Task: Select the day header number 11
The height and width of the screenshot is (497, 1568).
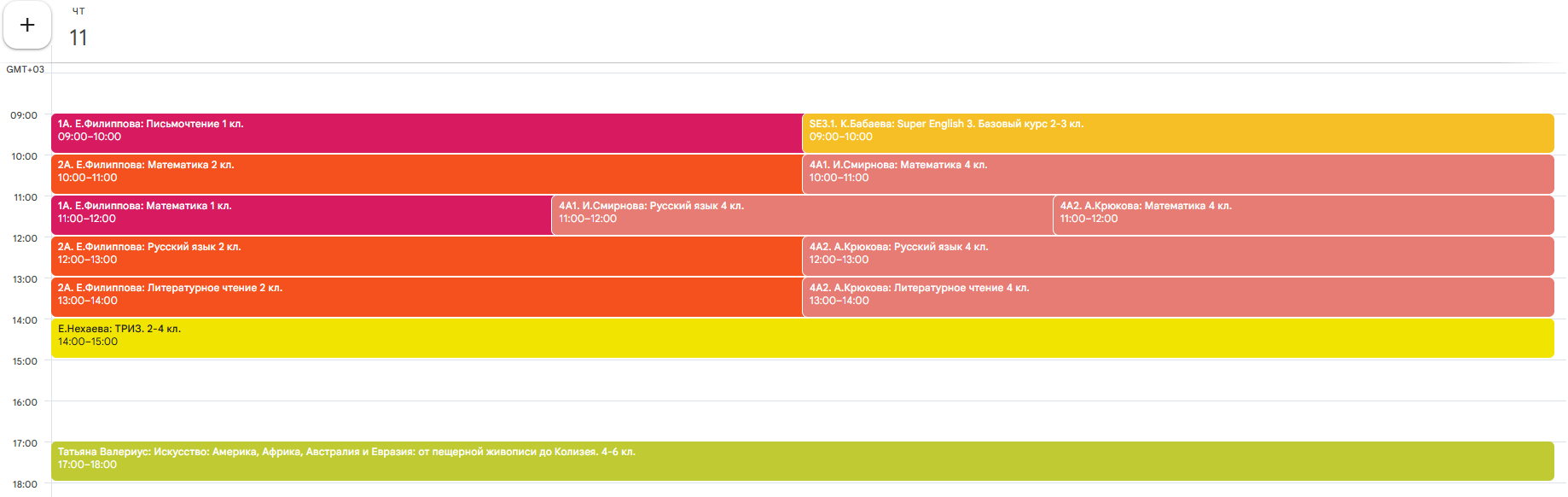Action: pyautogui.click(x=78, y=38)
